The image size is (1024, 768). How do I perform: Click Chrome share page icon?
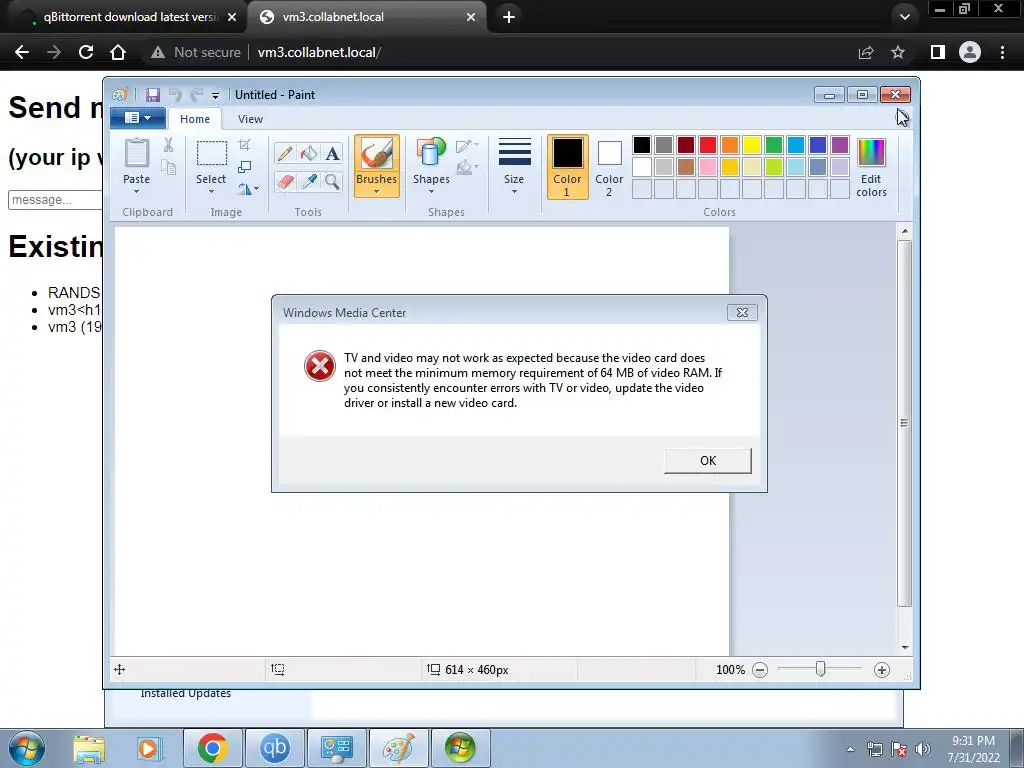(866, 52)
